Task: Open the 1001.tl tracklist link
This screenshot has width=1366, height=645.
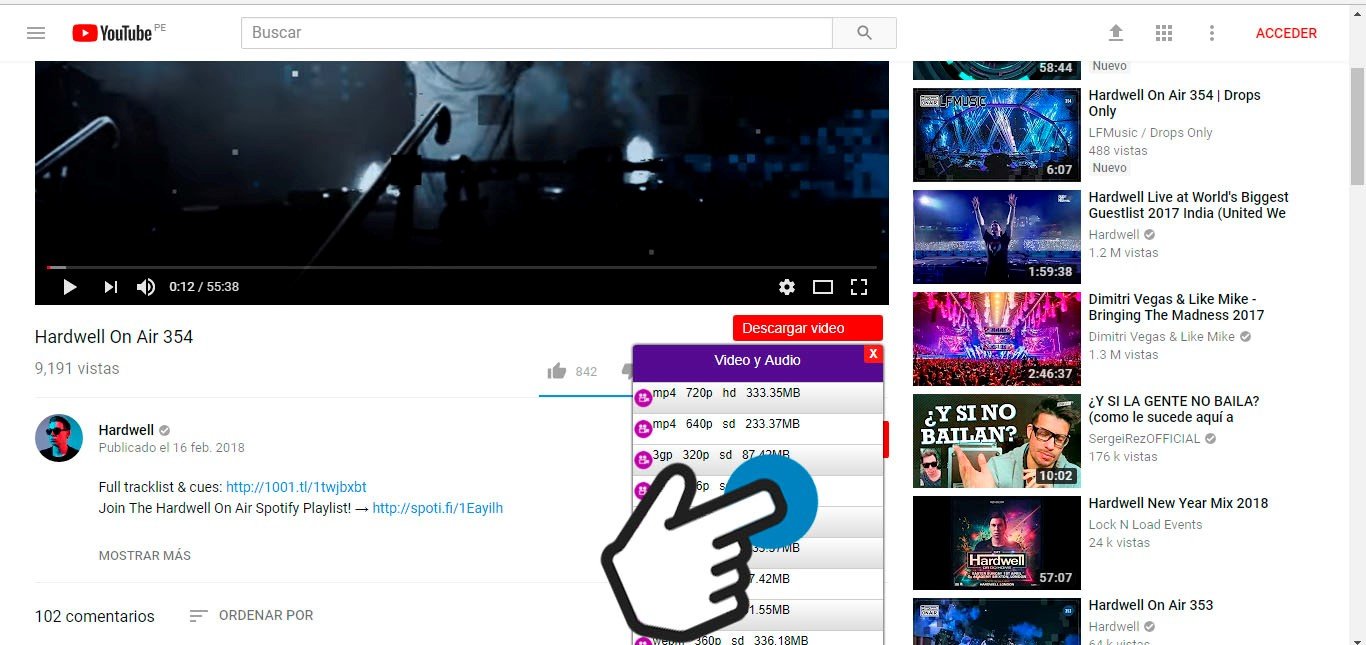Action: [296, 487]
